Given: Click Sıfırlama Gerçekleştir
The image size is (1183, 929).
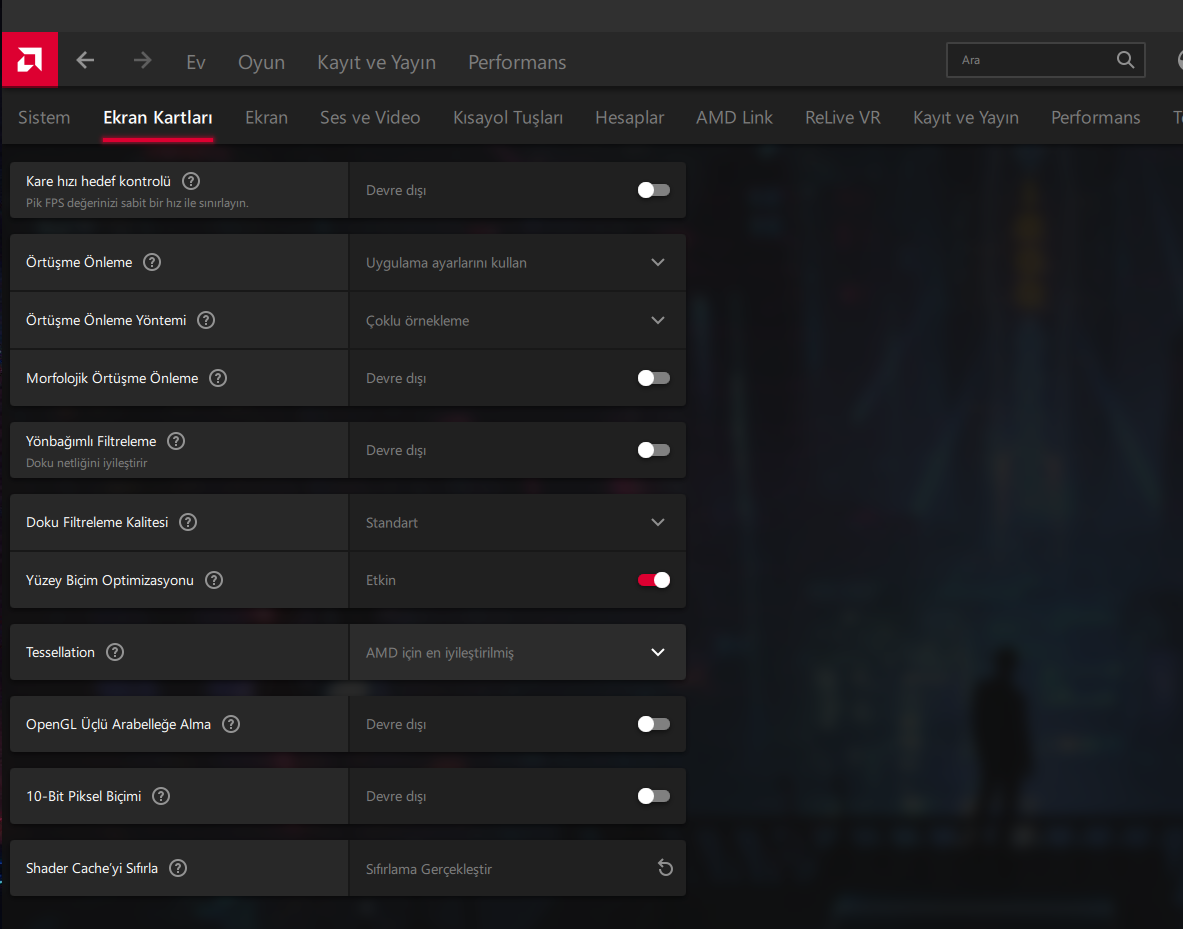Looking at the screenshot, I should pos(429,869).
